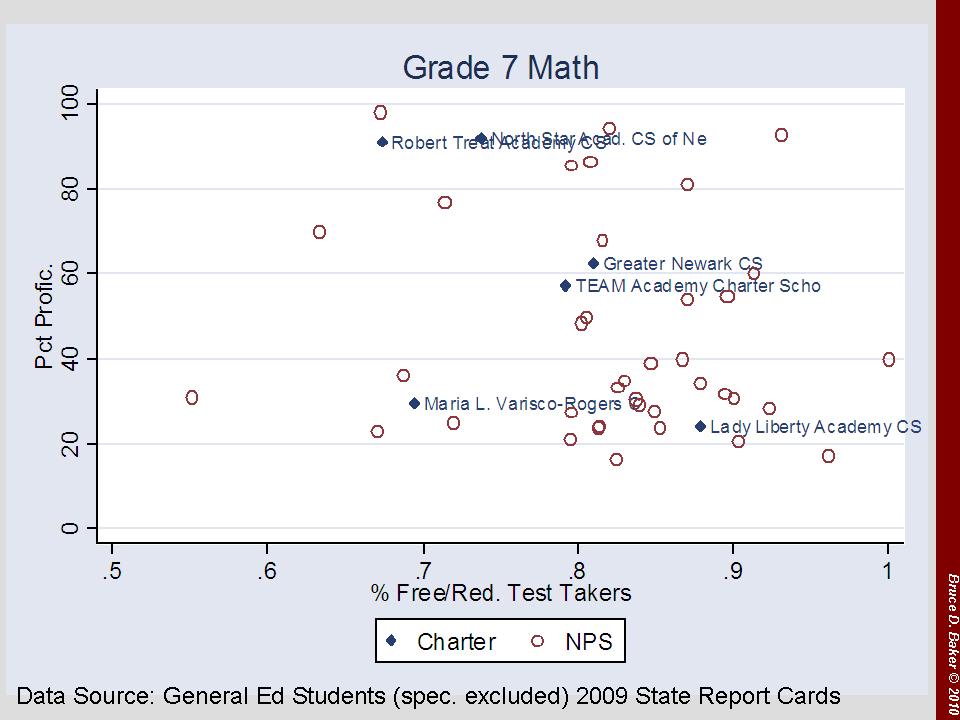Click the NPS circle symbol in legend
This screenshot has width=960, height=720.
(538, 641)
